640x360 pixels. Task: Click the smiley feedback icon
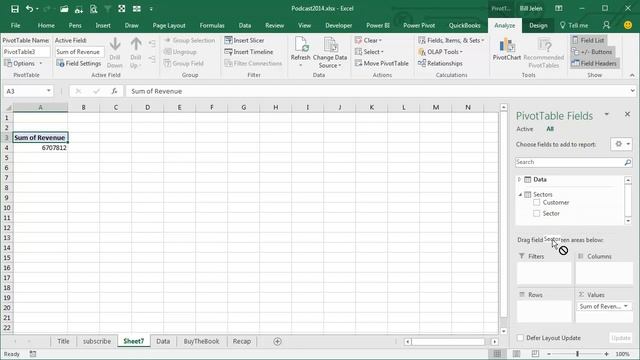(628, 25)
